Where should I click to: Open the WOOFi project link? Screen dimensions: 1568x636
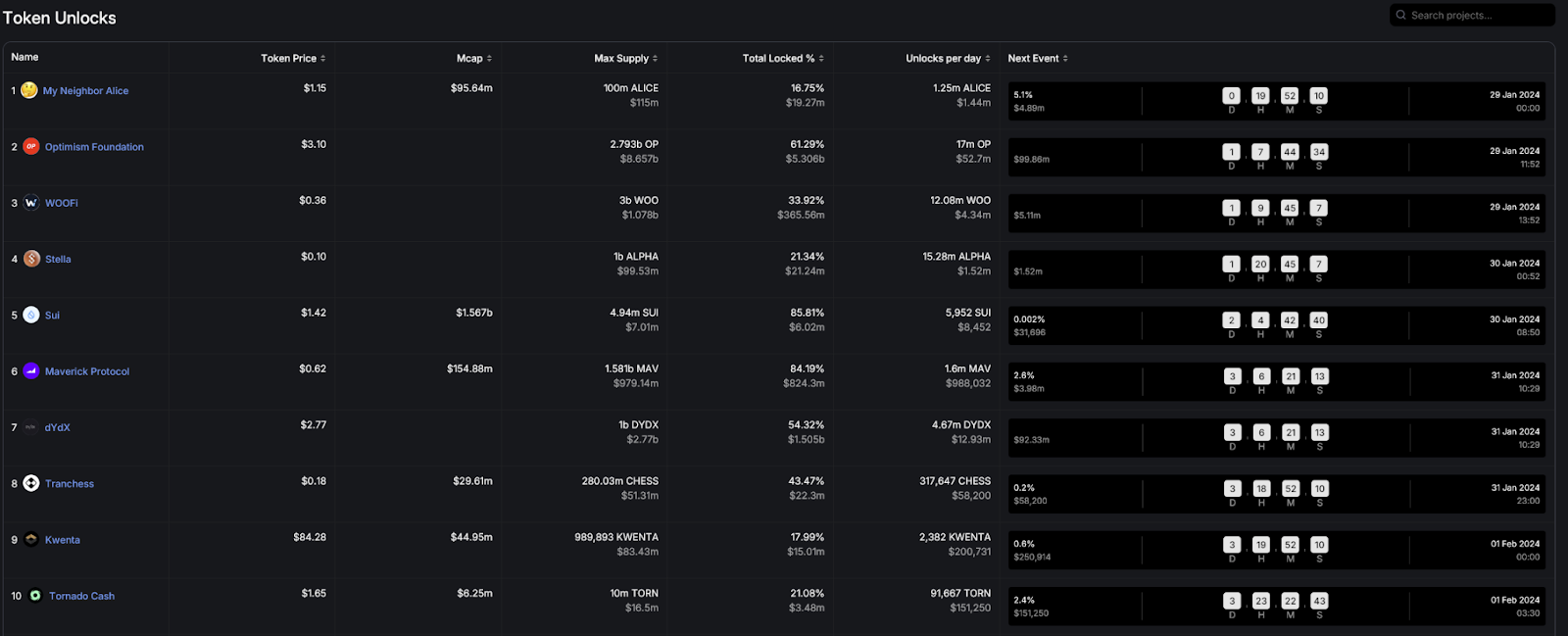click(x=62, y=203)
